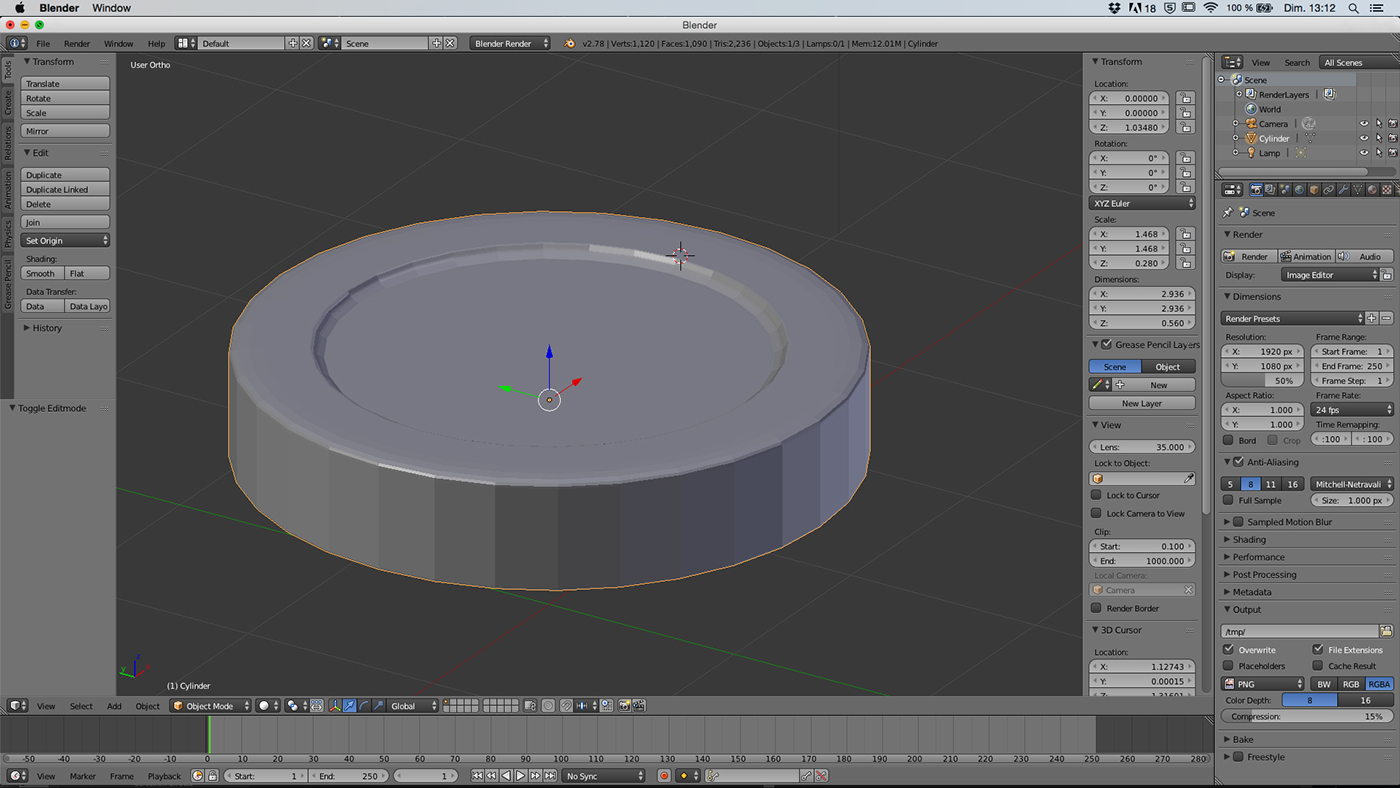The width and height of the screenshot is (1400, 788).
Task: Click the timeline auto-keyframe record button
Action: (x=664, y=776)
